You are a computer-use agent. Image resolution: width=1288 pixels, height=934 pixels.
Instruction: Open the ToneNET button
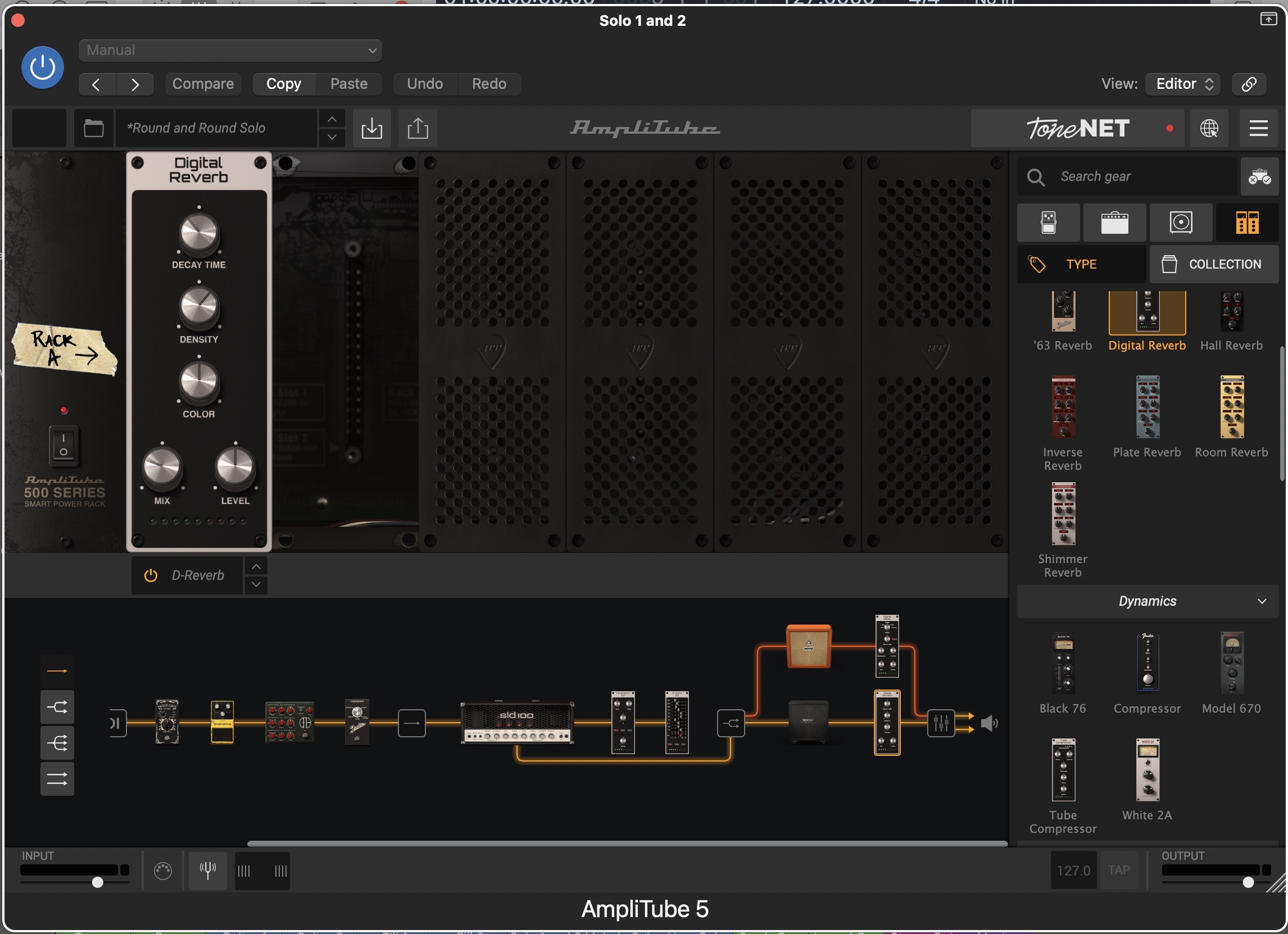tap(1078, 128)
